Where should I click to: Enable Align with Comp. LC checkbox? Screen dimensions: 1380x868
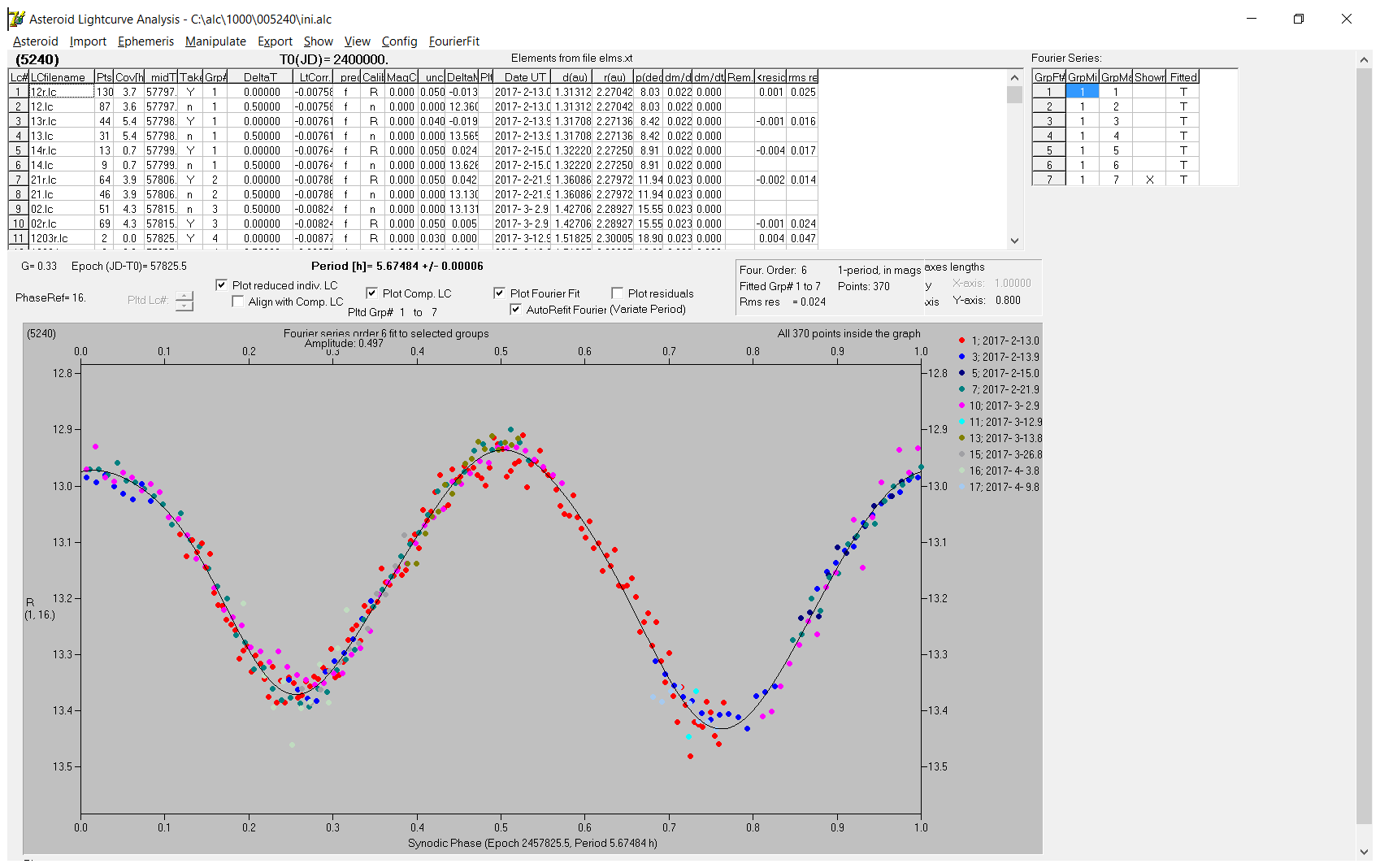point(237,302)
